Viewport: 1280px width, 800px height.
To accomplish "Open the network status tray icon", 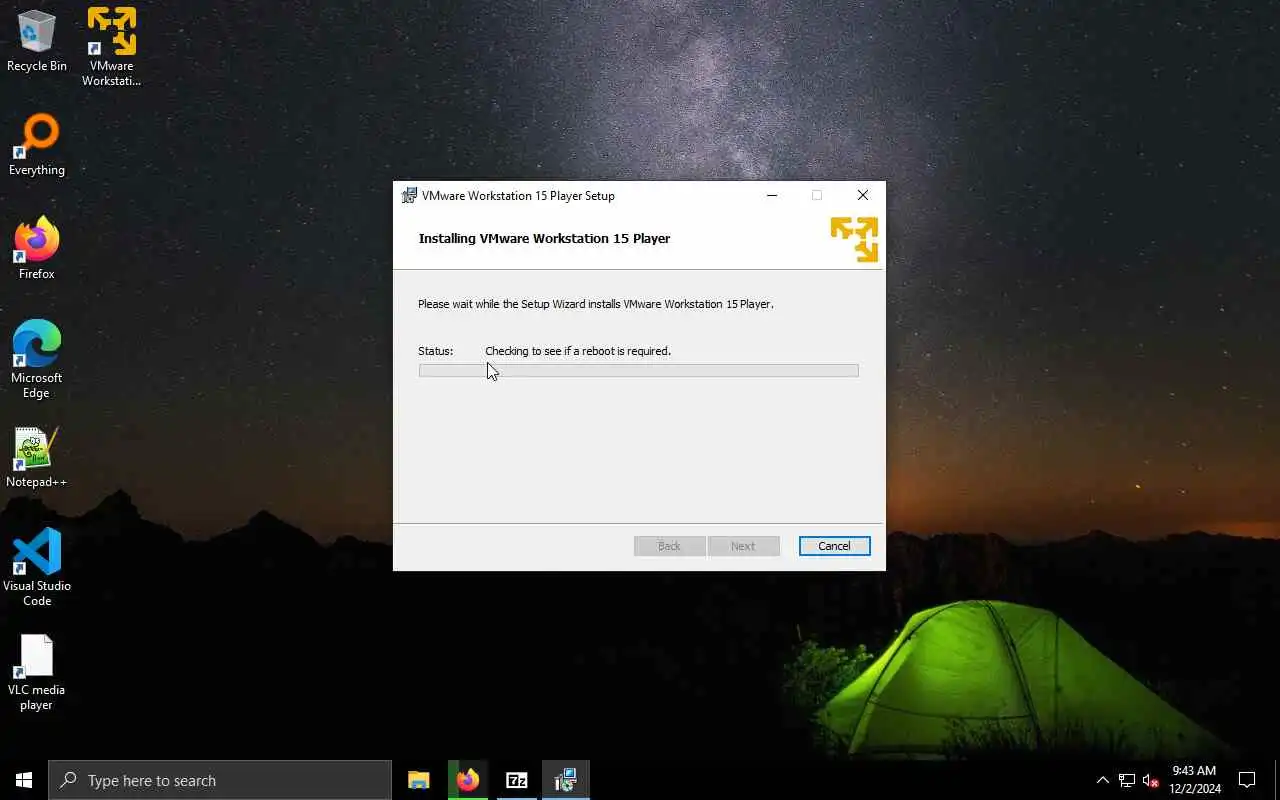I will 1127,780.
